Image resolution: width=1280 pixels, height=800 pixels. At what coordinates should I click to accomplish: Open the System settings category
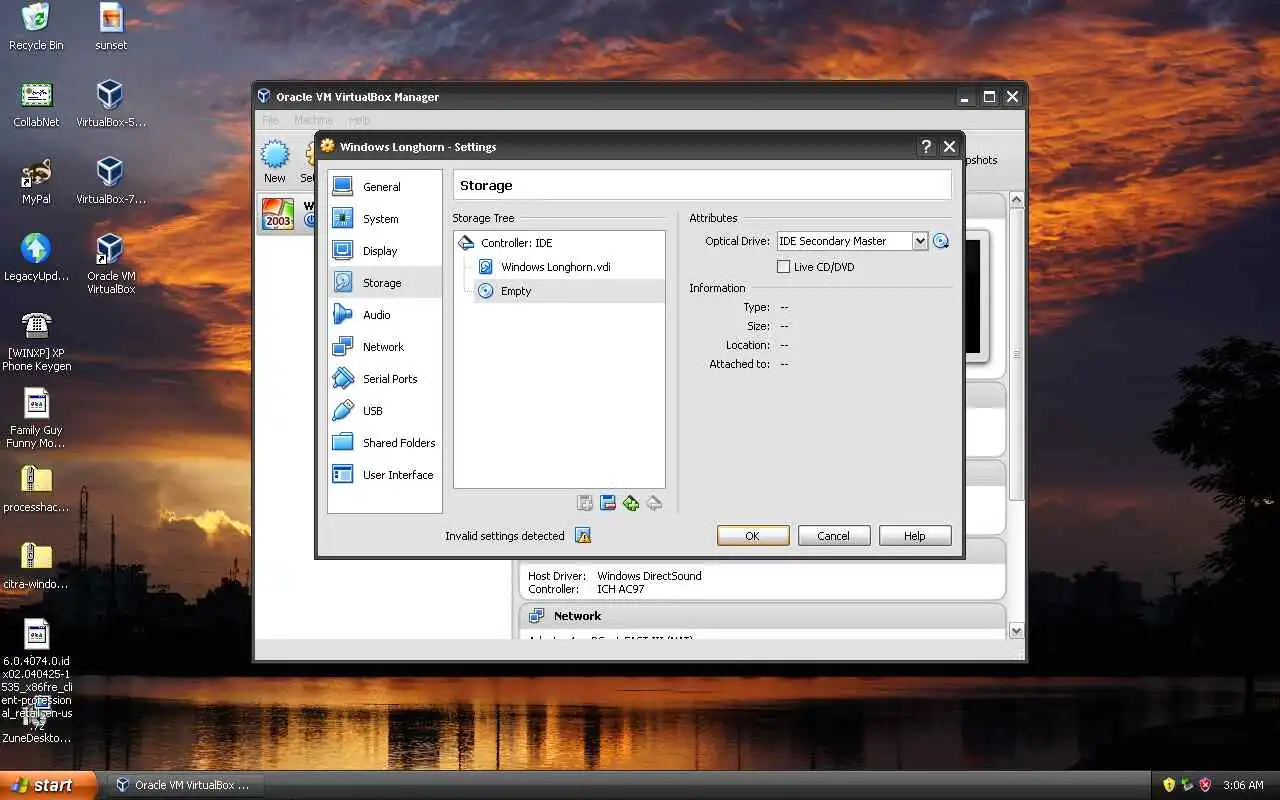(x=384, y=219)
